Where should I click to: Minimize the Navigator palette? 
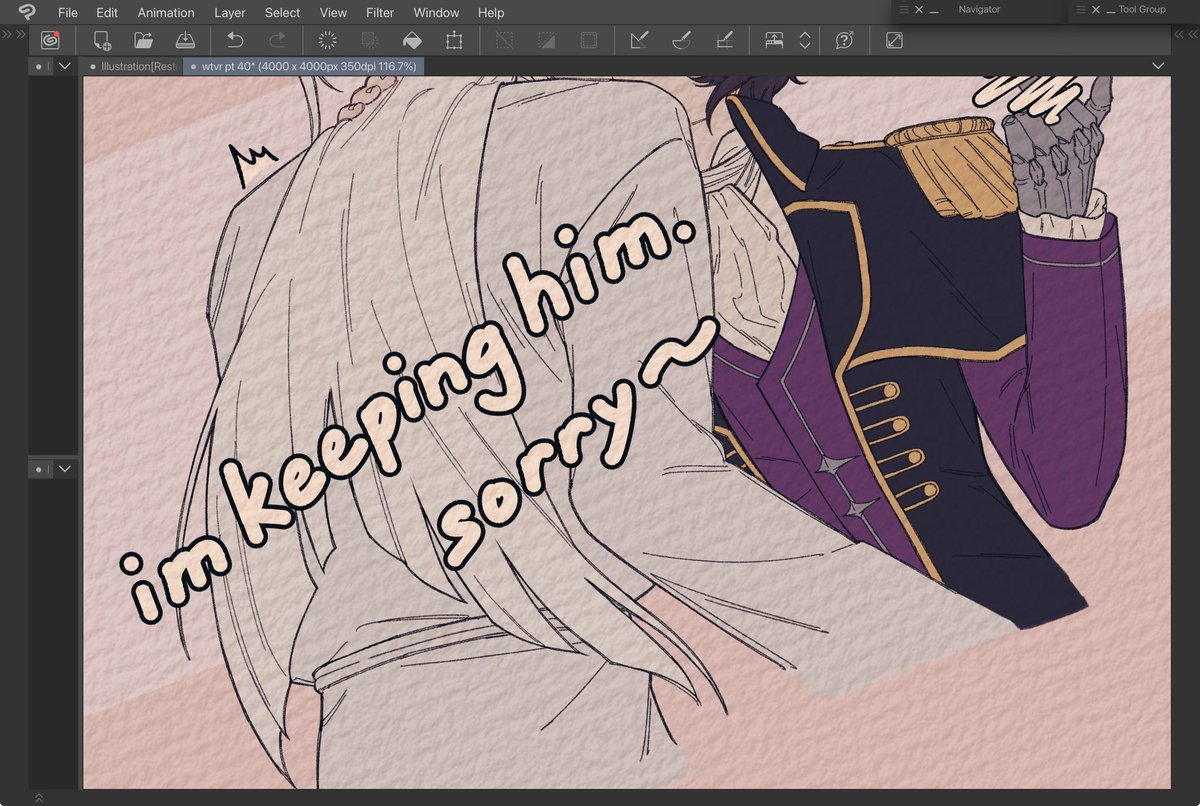click(x=934, y=11)
